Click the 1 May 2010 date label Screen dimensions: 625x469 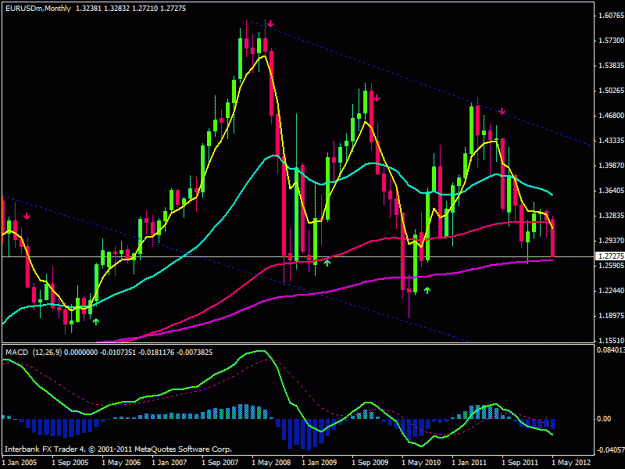421,463
